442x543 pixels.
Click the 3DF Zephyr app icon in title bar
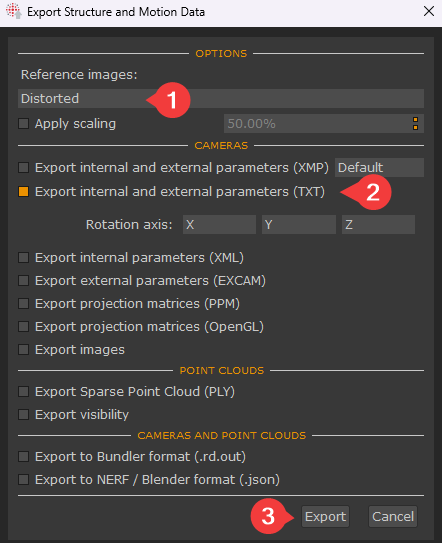[14, 11]
